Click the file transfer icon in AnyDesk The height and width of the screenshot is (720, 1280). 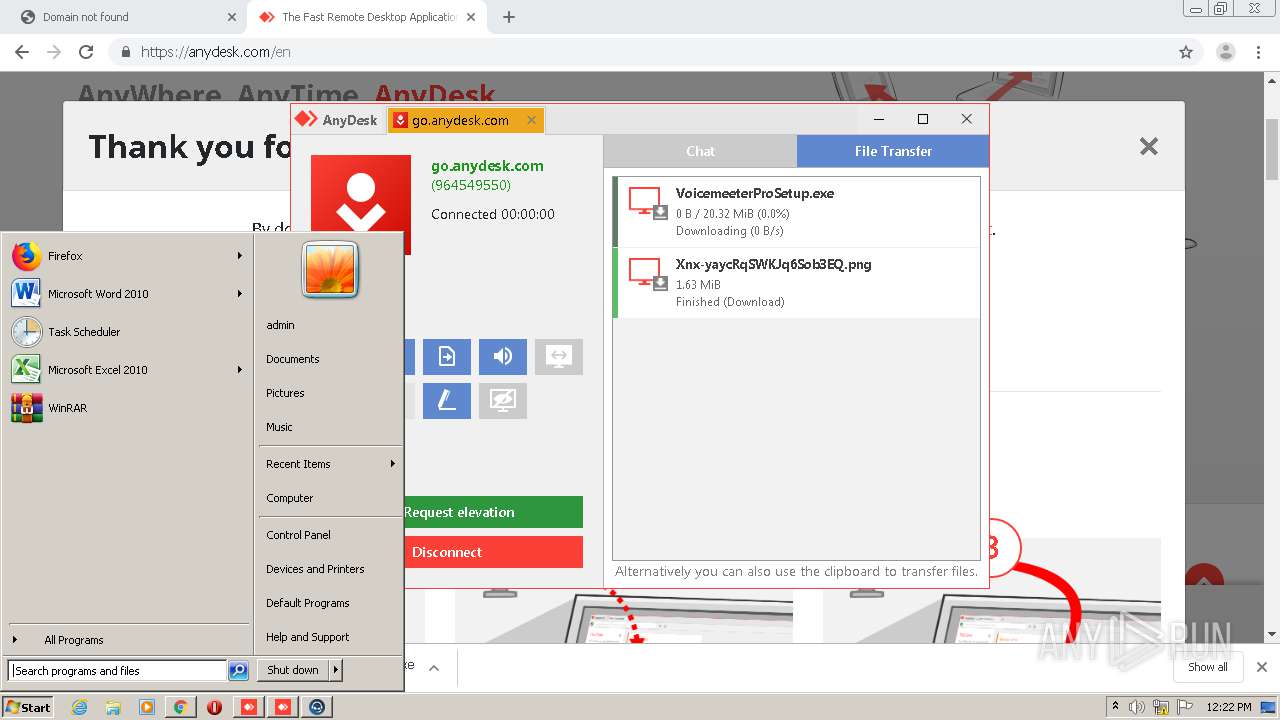447,357
